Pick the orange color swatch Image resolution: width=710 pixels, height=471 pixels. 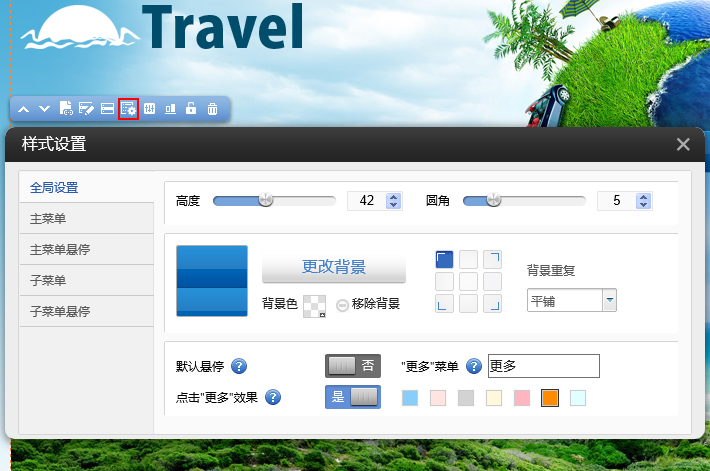(x=550, y=398)
